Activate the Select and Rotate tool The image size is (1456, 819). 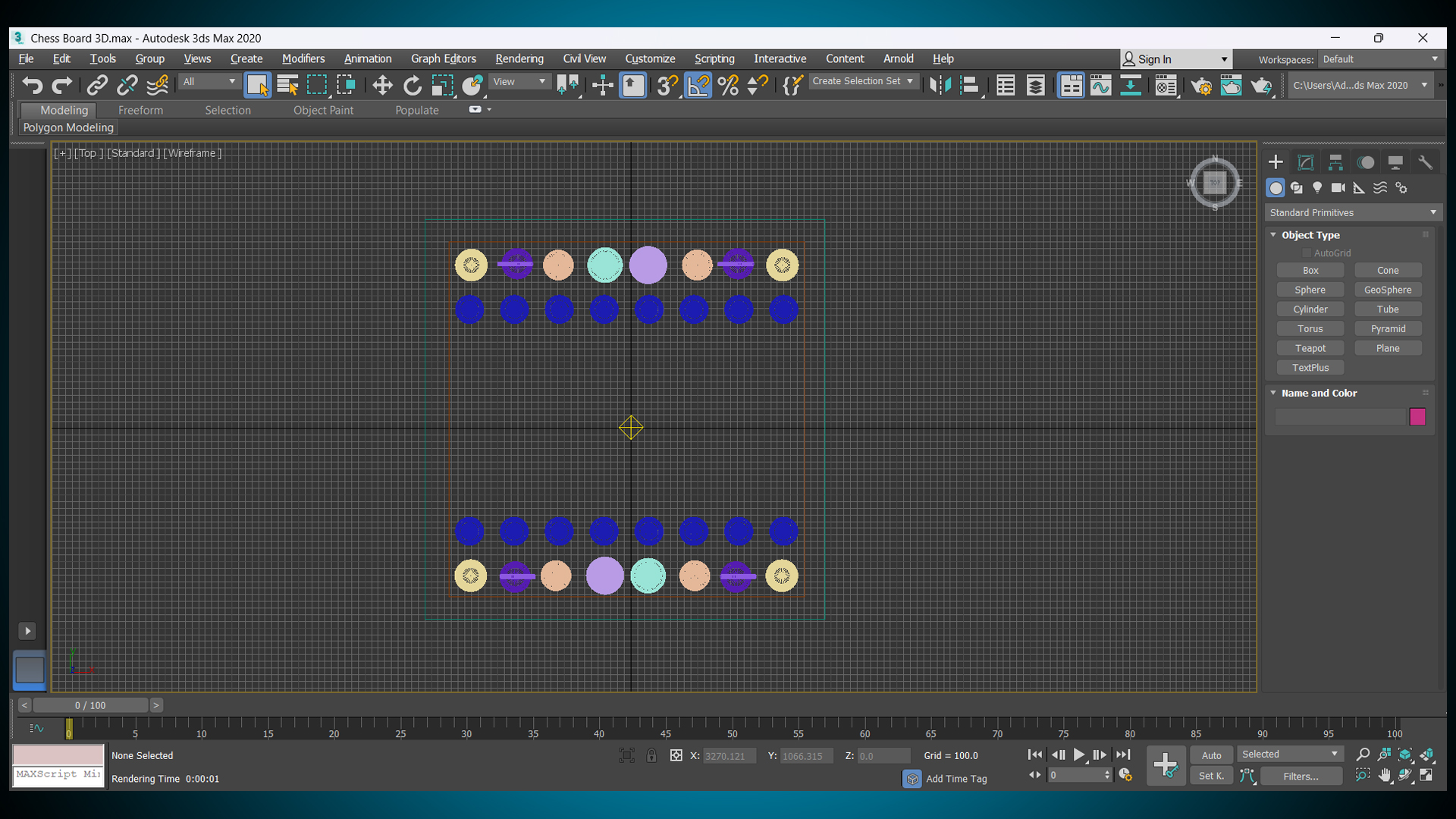(413, 85)
